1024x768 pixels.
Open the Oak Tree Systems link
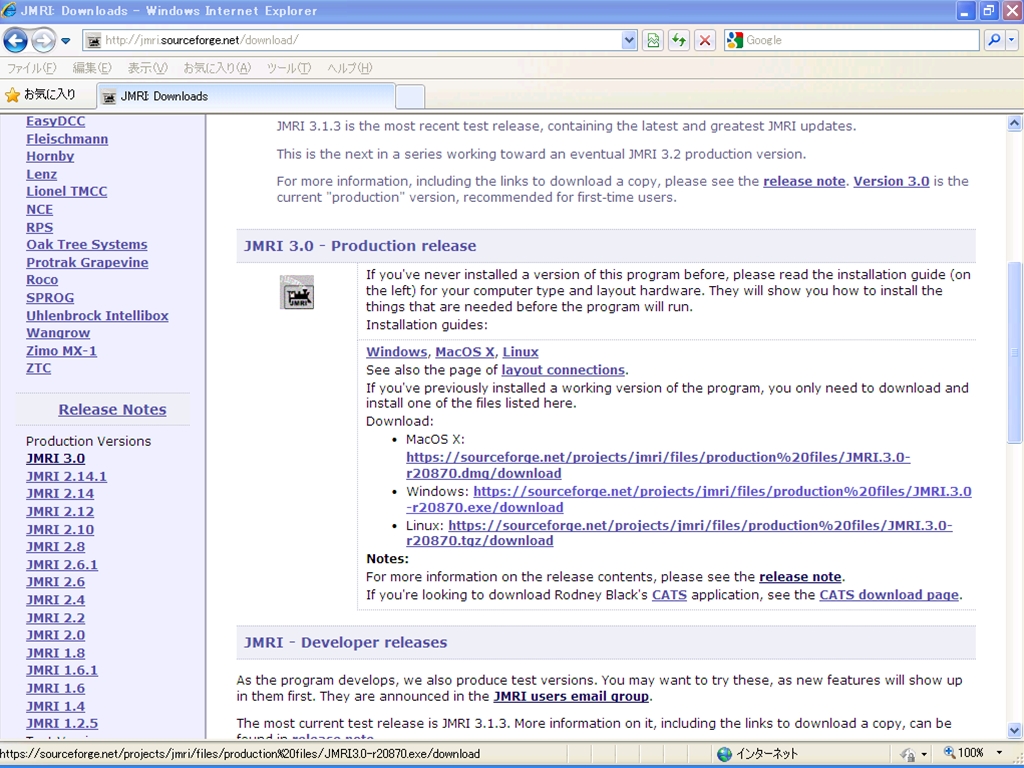(87, 245)
